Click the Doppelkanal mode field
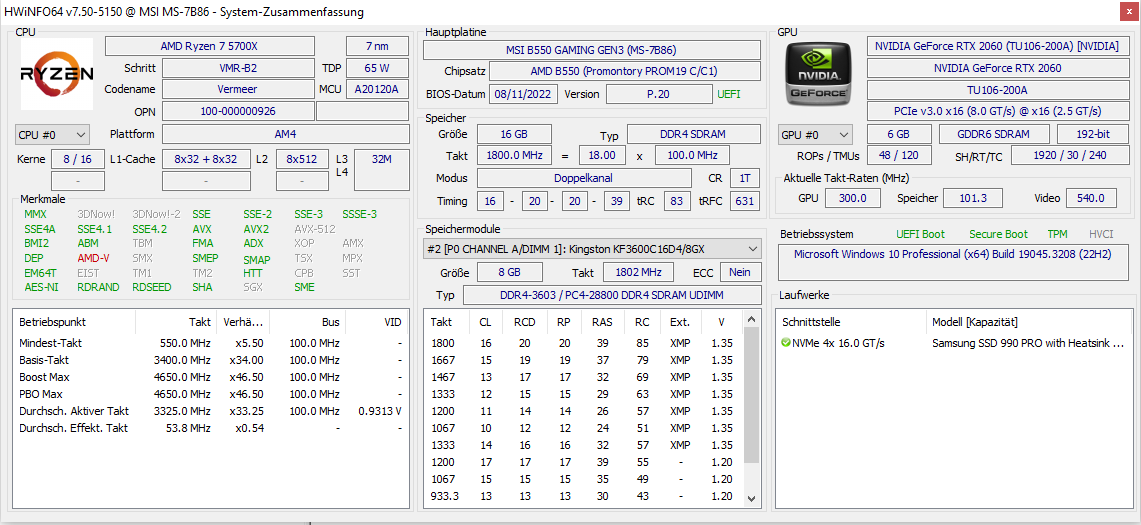Viewport: 1141px width, 525px height. click(584, 178)
